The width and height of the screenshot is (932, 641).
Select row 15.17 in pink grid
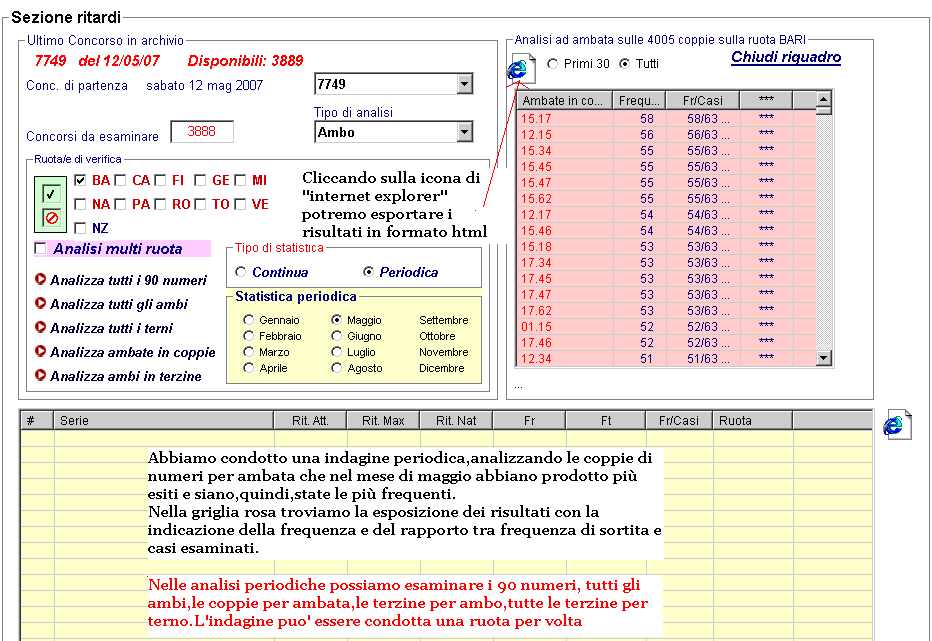[x=666, y=118]
